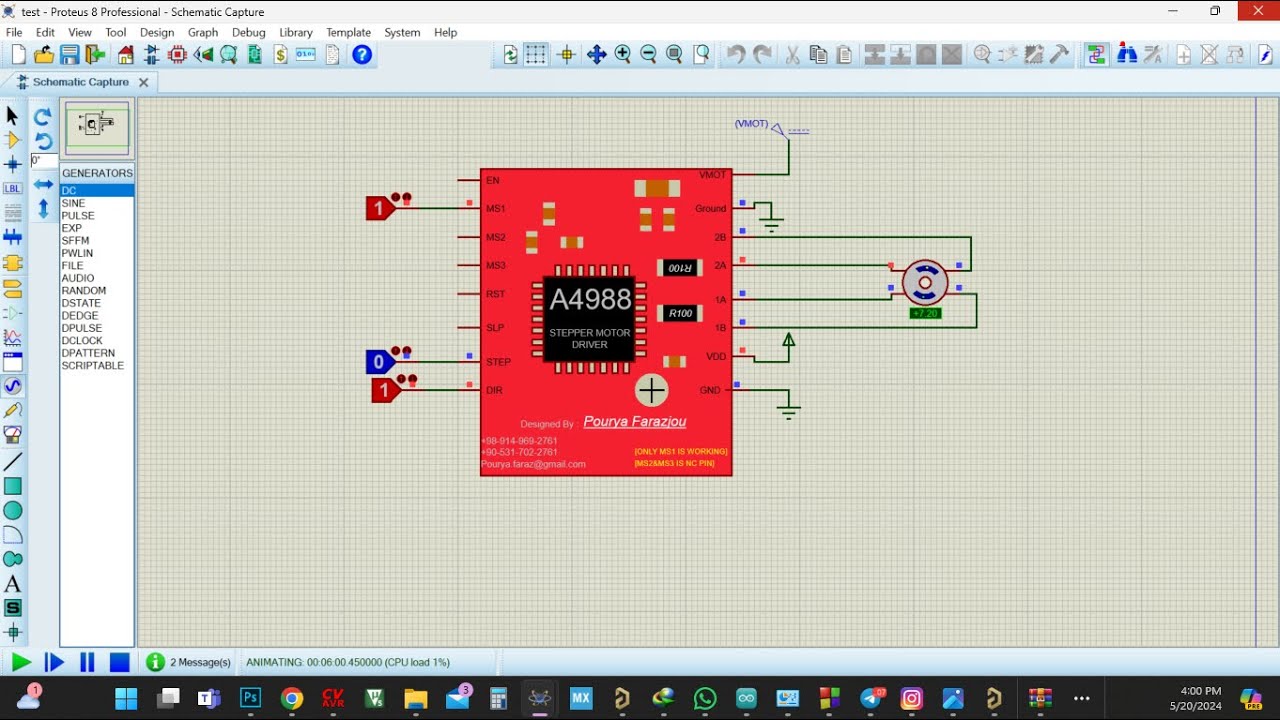Open WhatsApp from the taskbar

705,698
